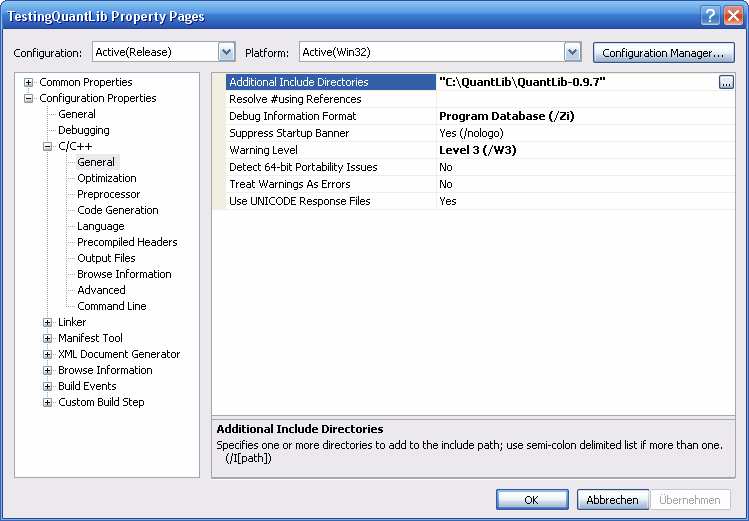Select the Suppress Startup Banner property
749x521 pixels.
tap(331, 133)
